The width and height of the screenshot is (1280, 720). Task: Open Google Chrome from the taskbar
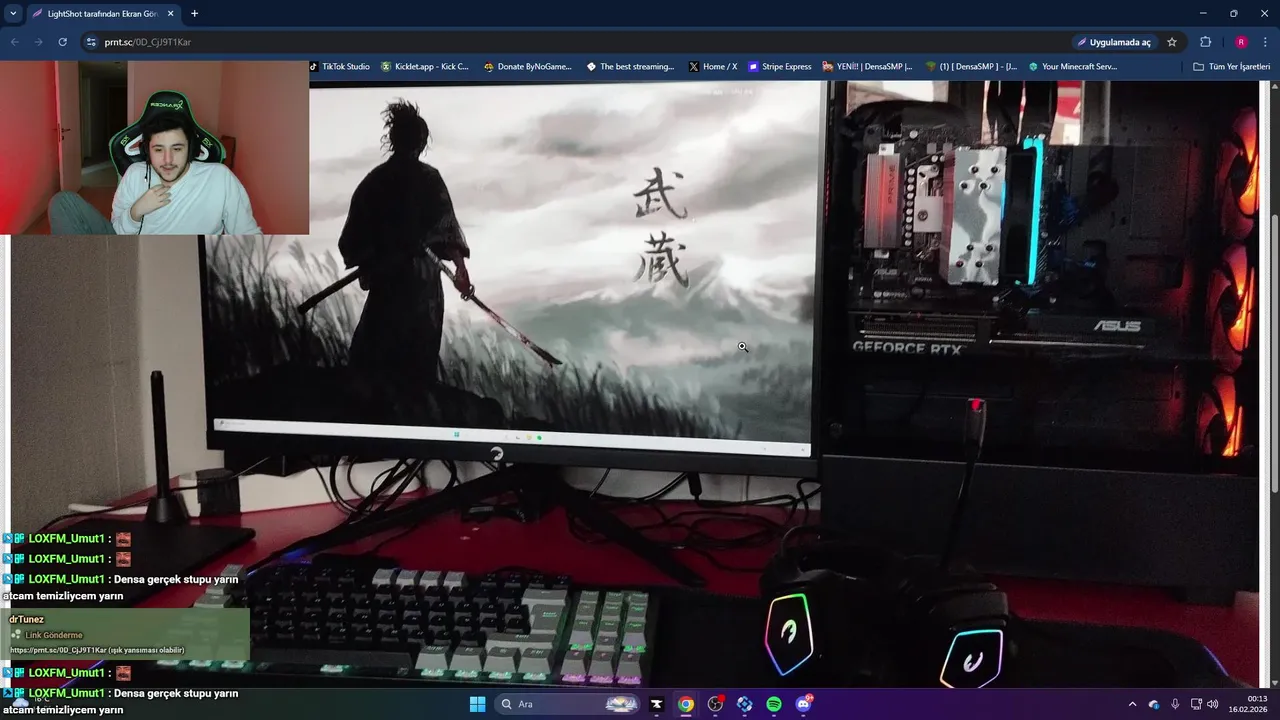pos(685,704)
